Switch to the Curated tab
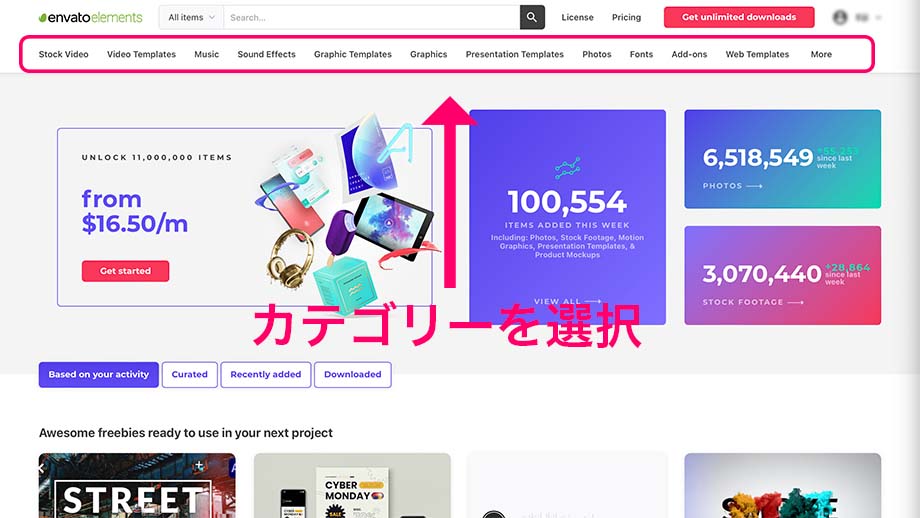This screenshot has height=518, width=920. (190, 374)
